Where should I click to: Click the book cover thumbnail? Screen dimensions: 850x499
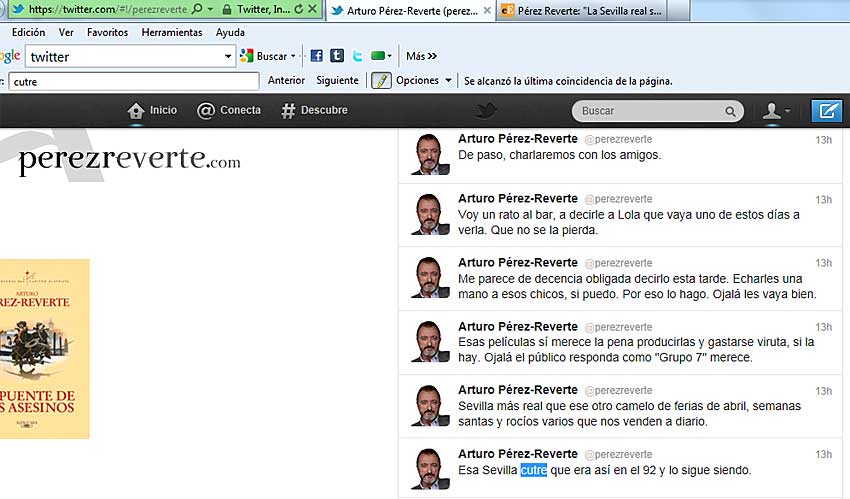(x=44, y=348)
